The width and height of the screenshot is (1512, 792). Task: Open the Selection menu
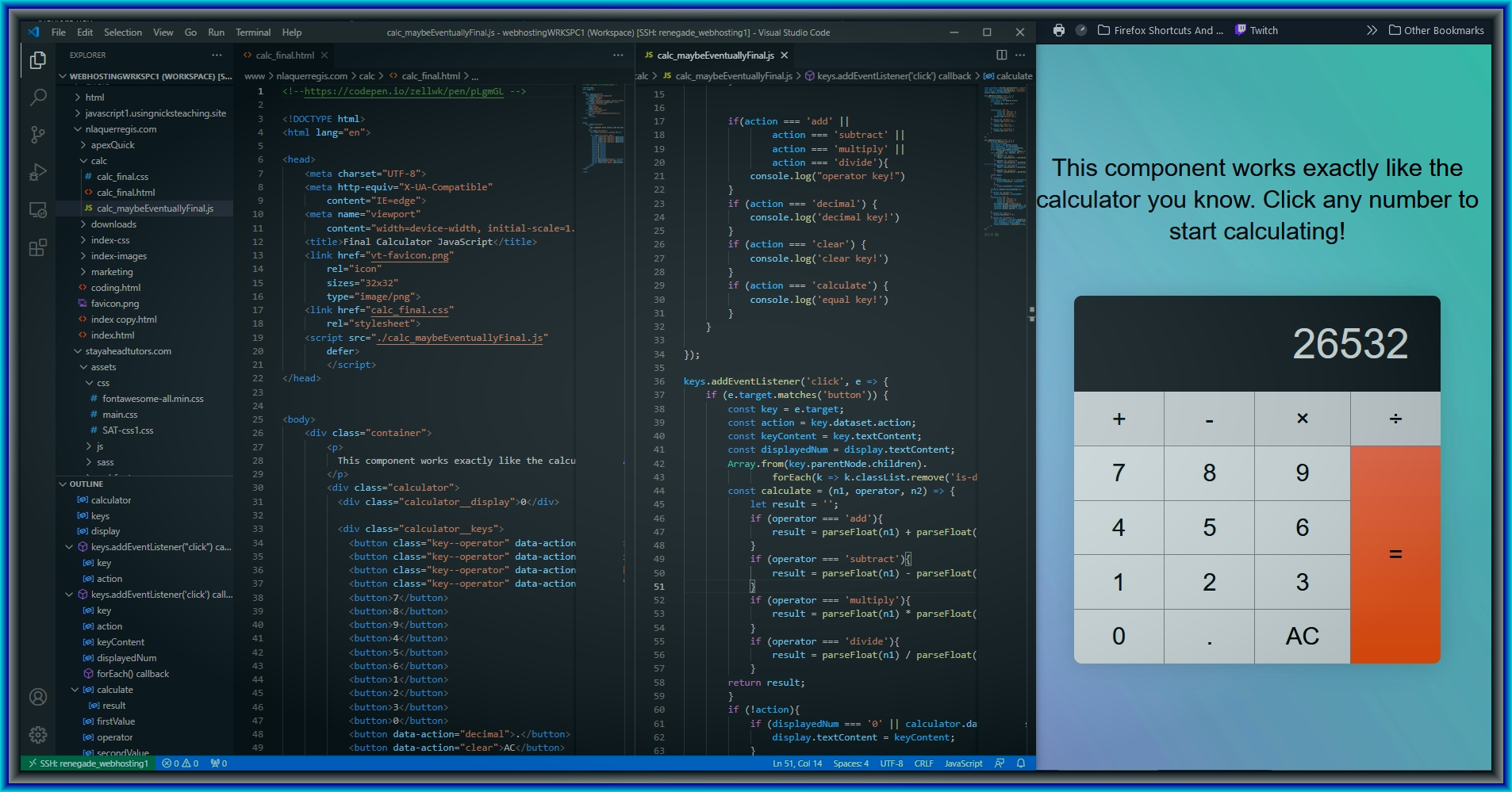[123, 33]
